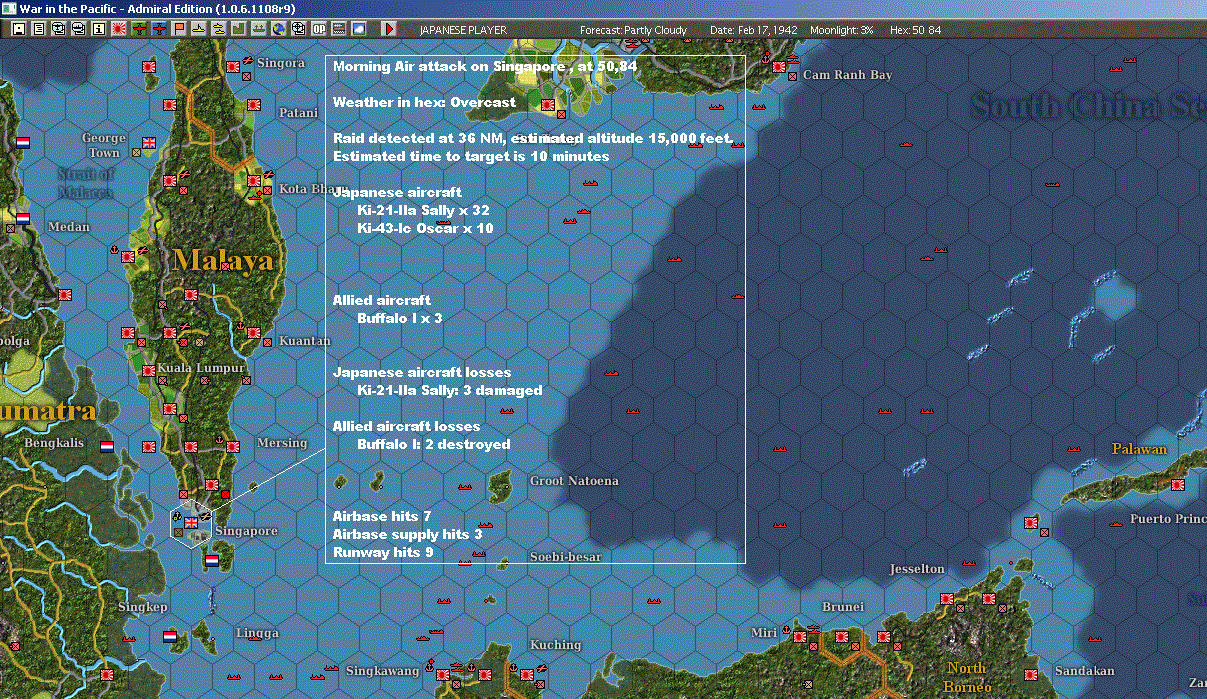The width and height of the screenshot is (1207, 699).
Task: Click the Medan city label
Action: pyautogui.click(x=69, y=227)
